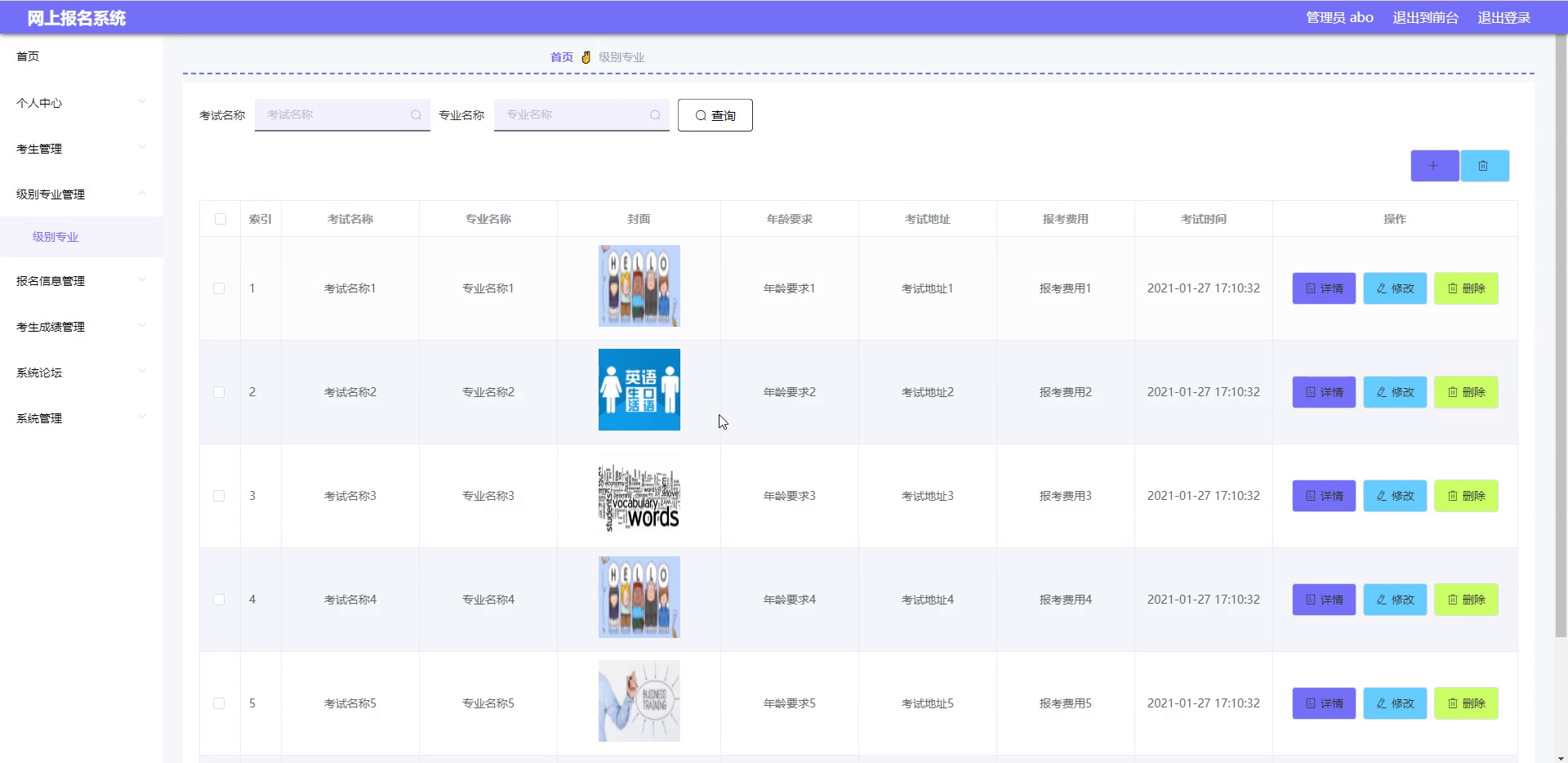Expand 考生成绩管理 menu chevron
This screenshot has width=1568, height=763.
click(x=142, y=325)
